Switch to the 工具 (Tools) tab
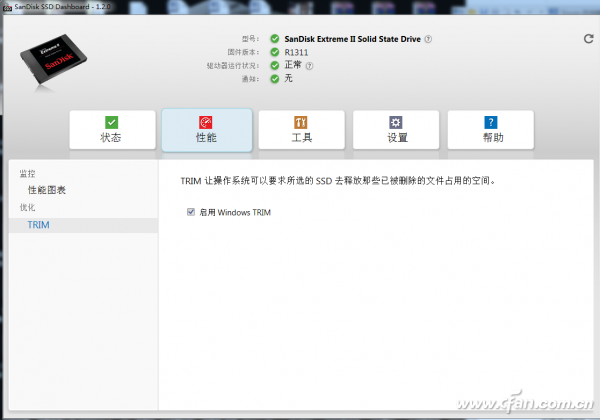The width and height of the screenshot is (600, 420). [302, 130]
